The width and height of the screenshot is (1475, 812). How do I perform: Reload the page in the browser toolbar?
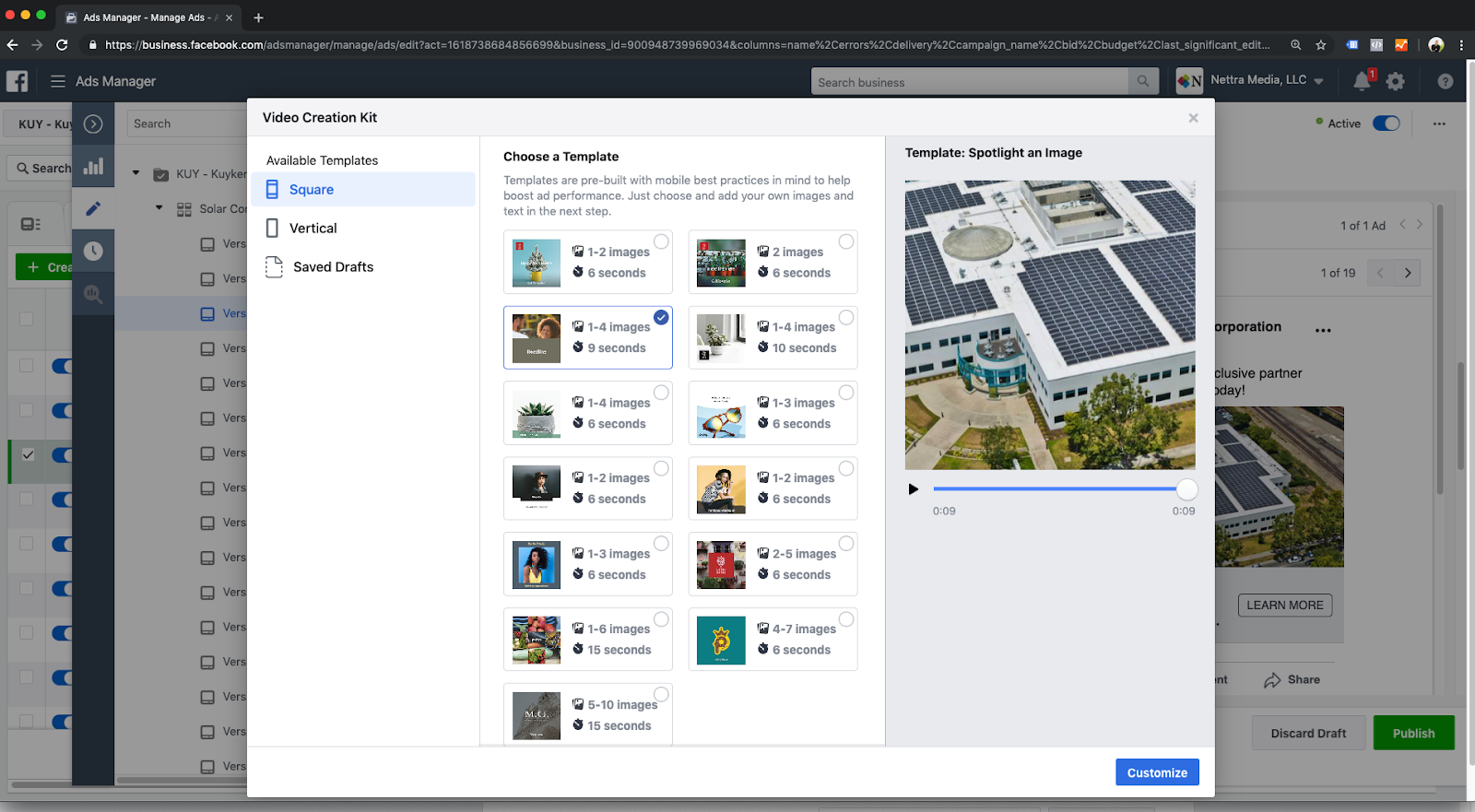click(x=62, y=44)
